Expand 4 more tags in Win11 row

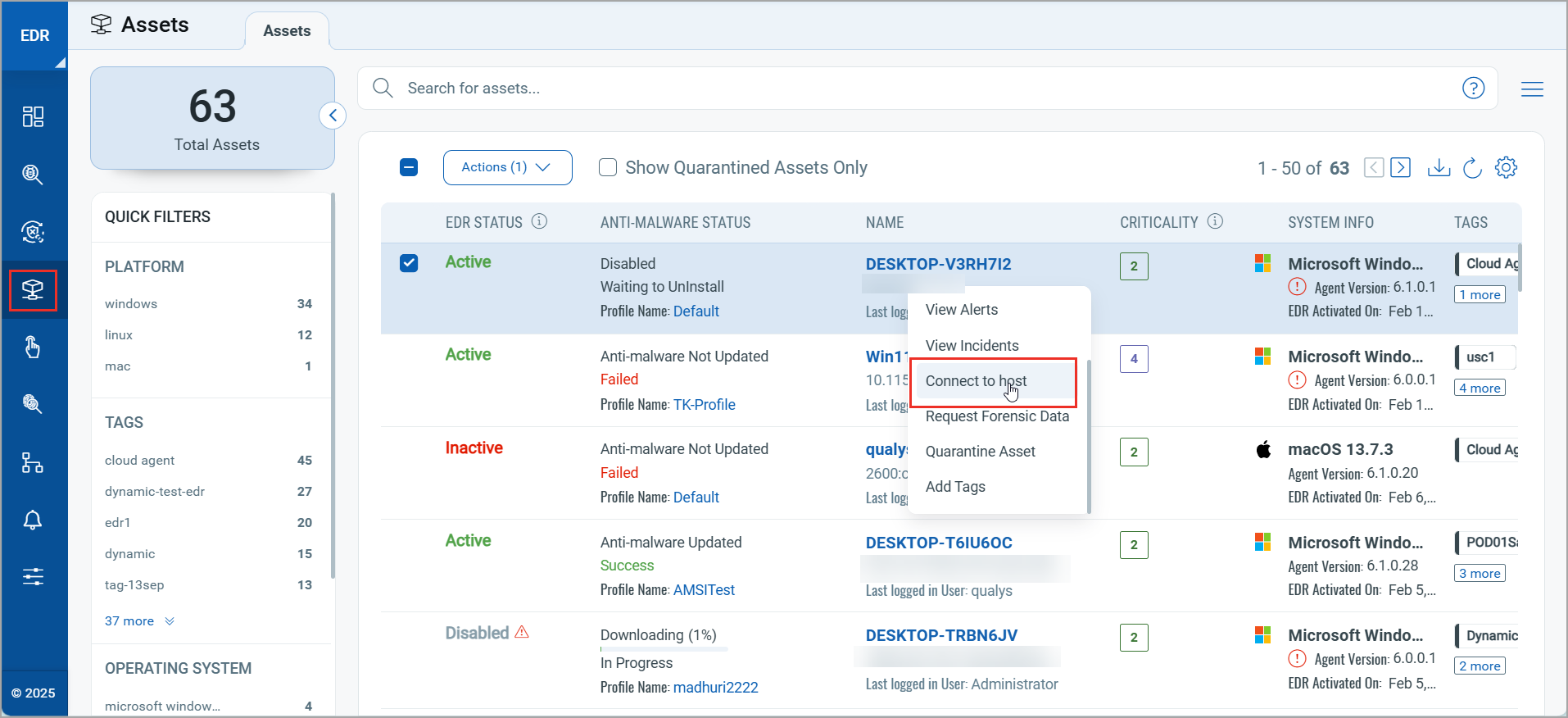tap(1480, 388)
